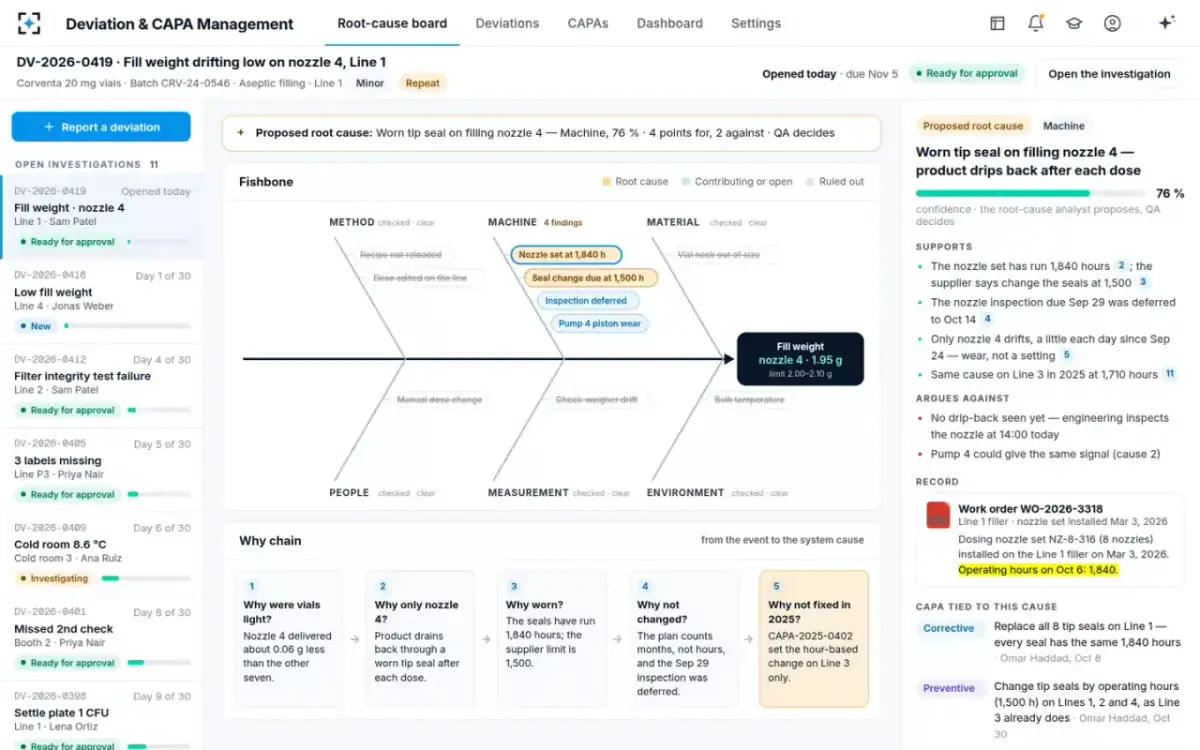
Task: Click the New status badge on DV-2026-0416
Action: [x=34, y=326]
